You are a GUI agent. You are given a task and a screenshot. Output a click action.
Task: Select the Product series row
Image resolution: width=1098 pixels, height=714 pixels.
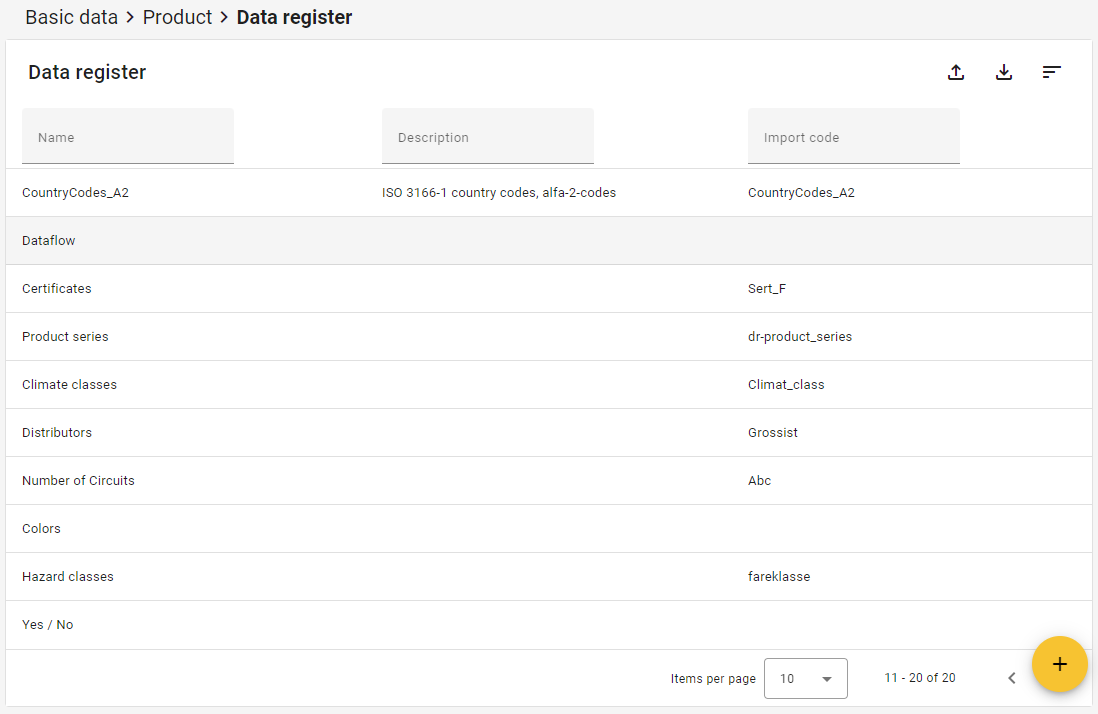click(66, 337)
